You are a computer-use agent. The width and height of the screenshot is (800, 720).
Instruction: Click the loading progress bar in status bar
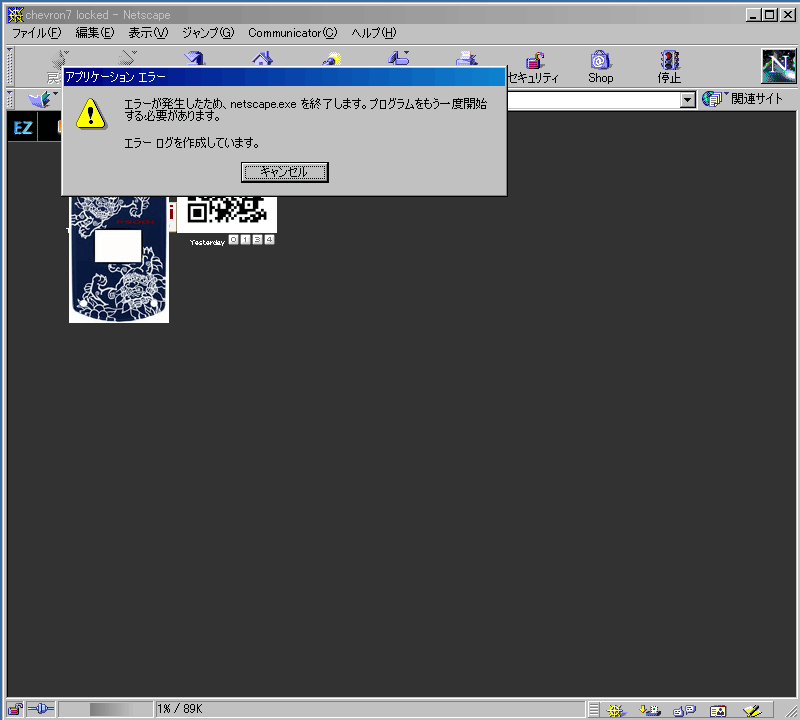[106, 709]
